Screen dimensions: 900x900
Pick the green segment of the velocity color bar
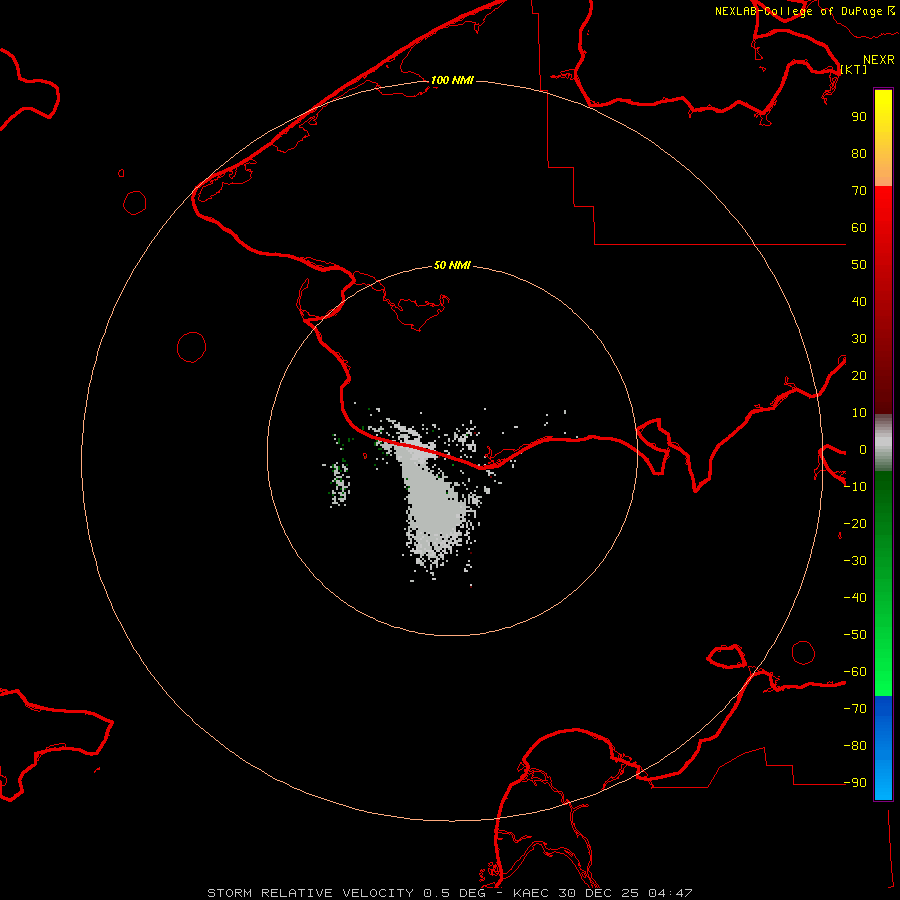883,584
